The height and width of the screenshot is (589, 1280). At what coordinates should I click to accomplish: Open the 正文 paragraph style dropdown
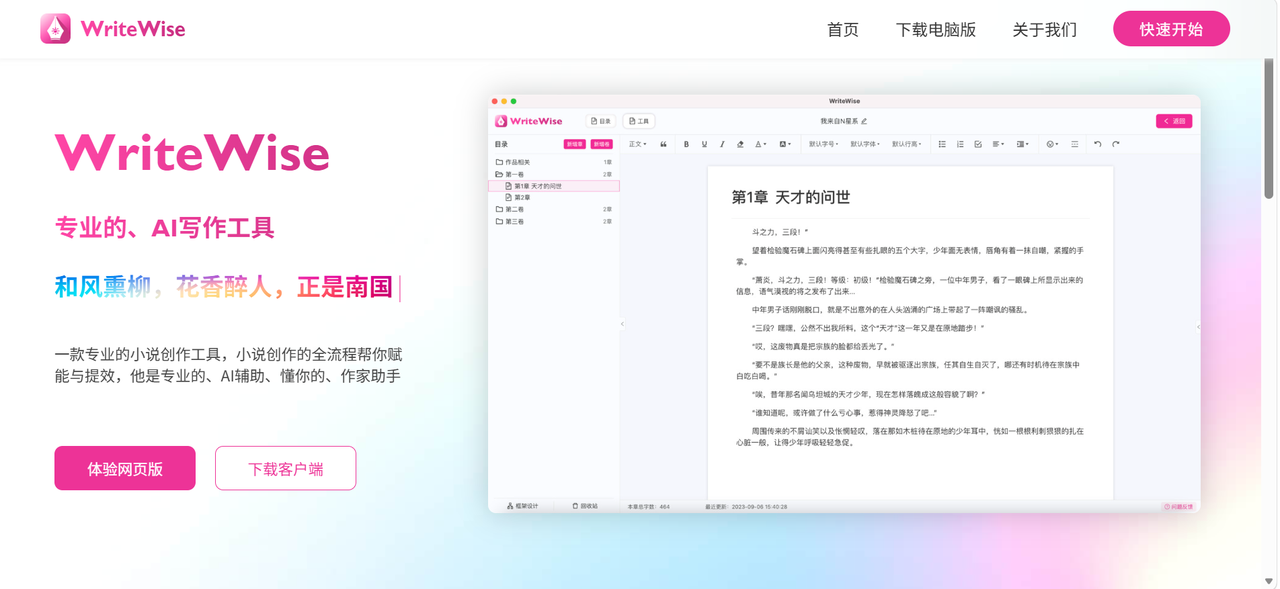coord(637,145)
